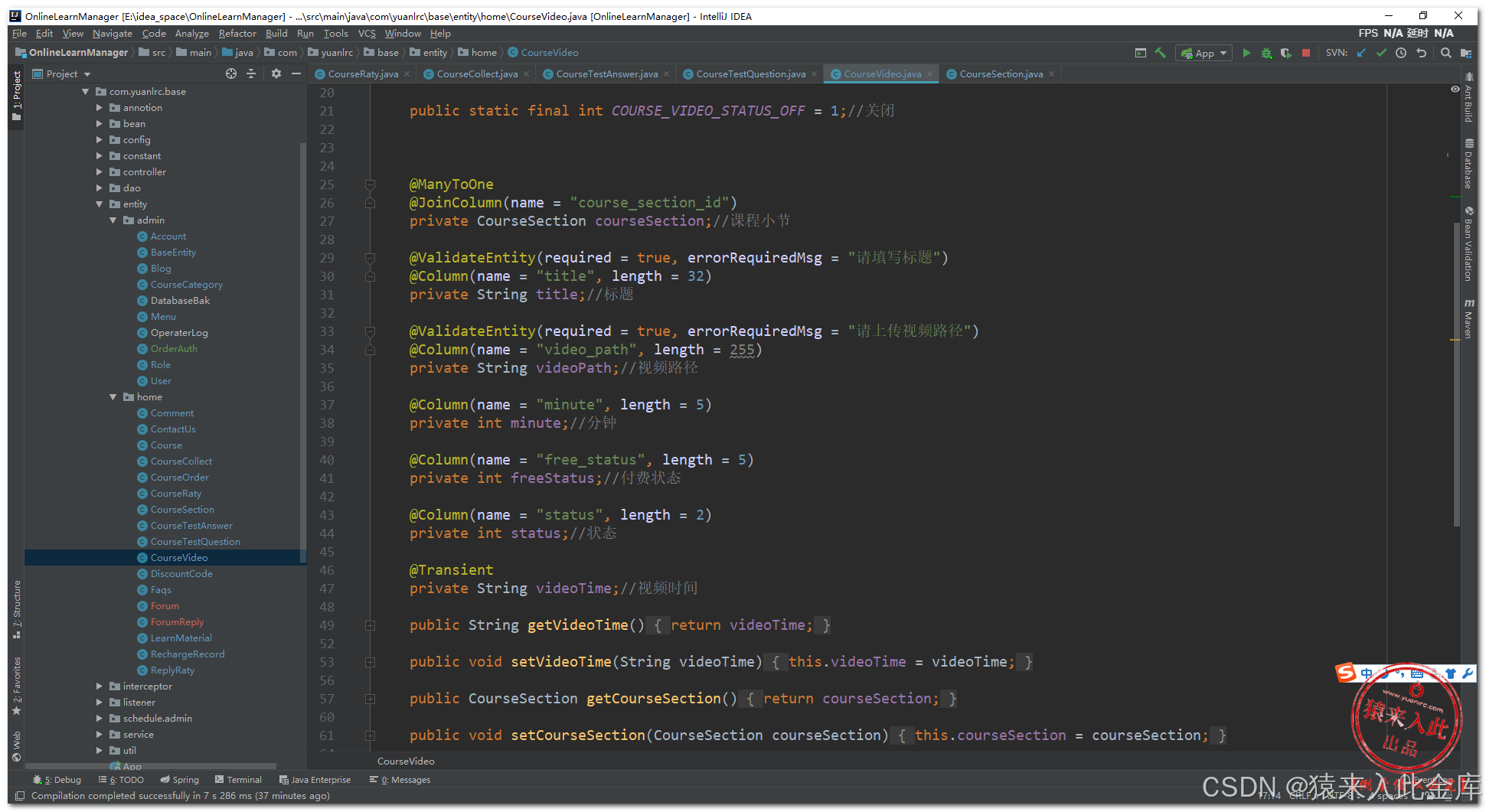
Task: Open Project panel settings gear
Action: [276, 73]
